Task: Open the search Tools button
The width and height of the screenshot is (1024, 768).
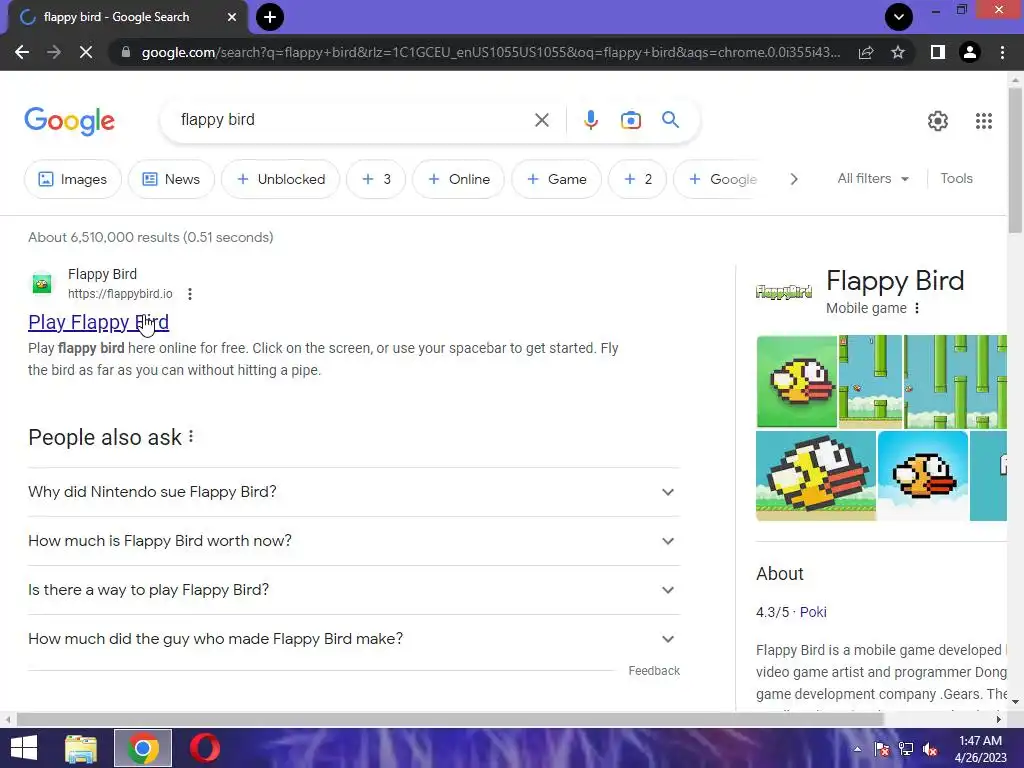Action: [x=956, y=178]
